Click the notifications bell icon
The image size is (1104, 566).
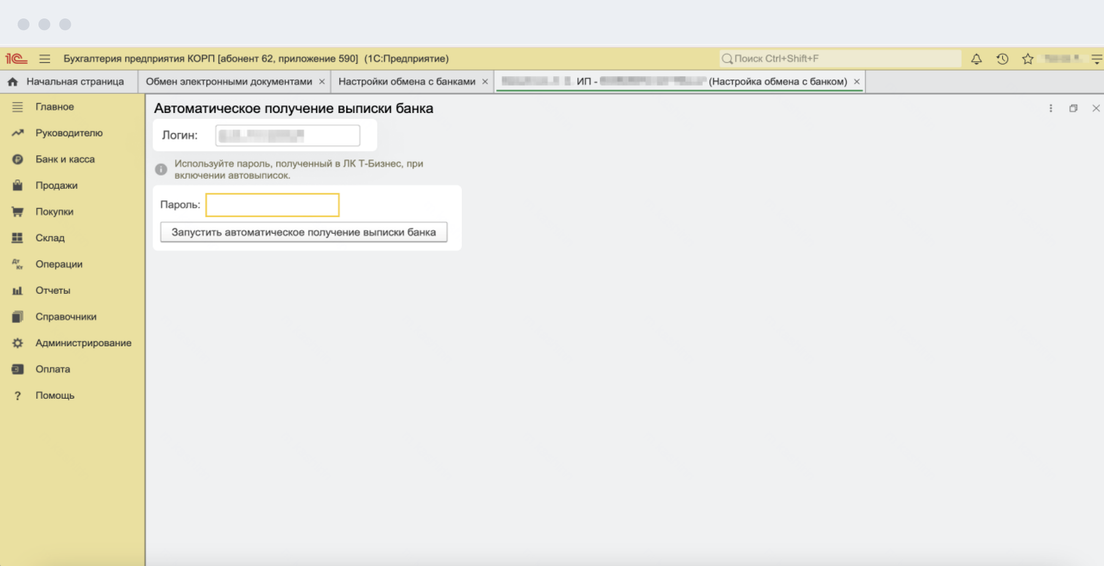click(x=976, y=59)
